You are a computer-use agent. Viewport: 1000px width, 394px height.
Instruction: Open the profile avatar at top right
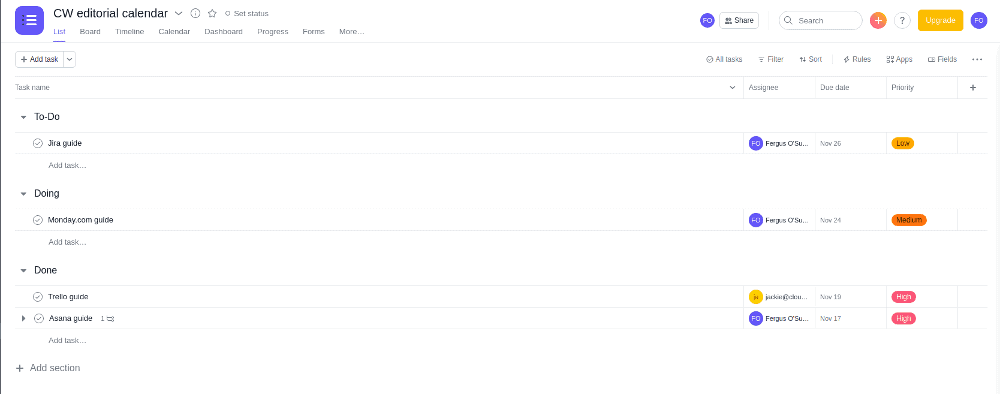click(x=979, y=20)
